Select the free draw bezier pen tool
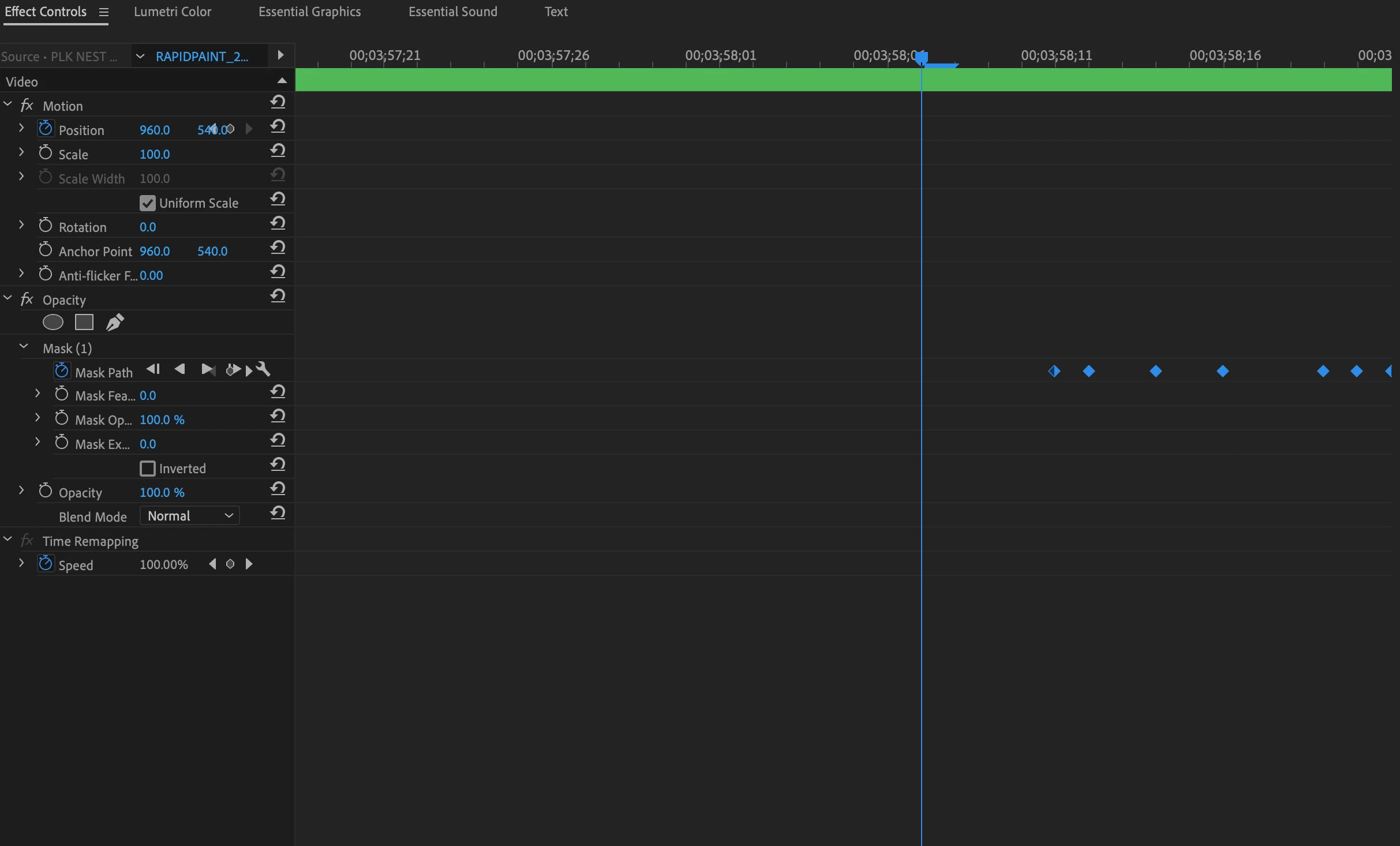This screenshot has width=1400, height=846. pos(115,323)
